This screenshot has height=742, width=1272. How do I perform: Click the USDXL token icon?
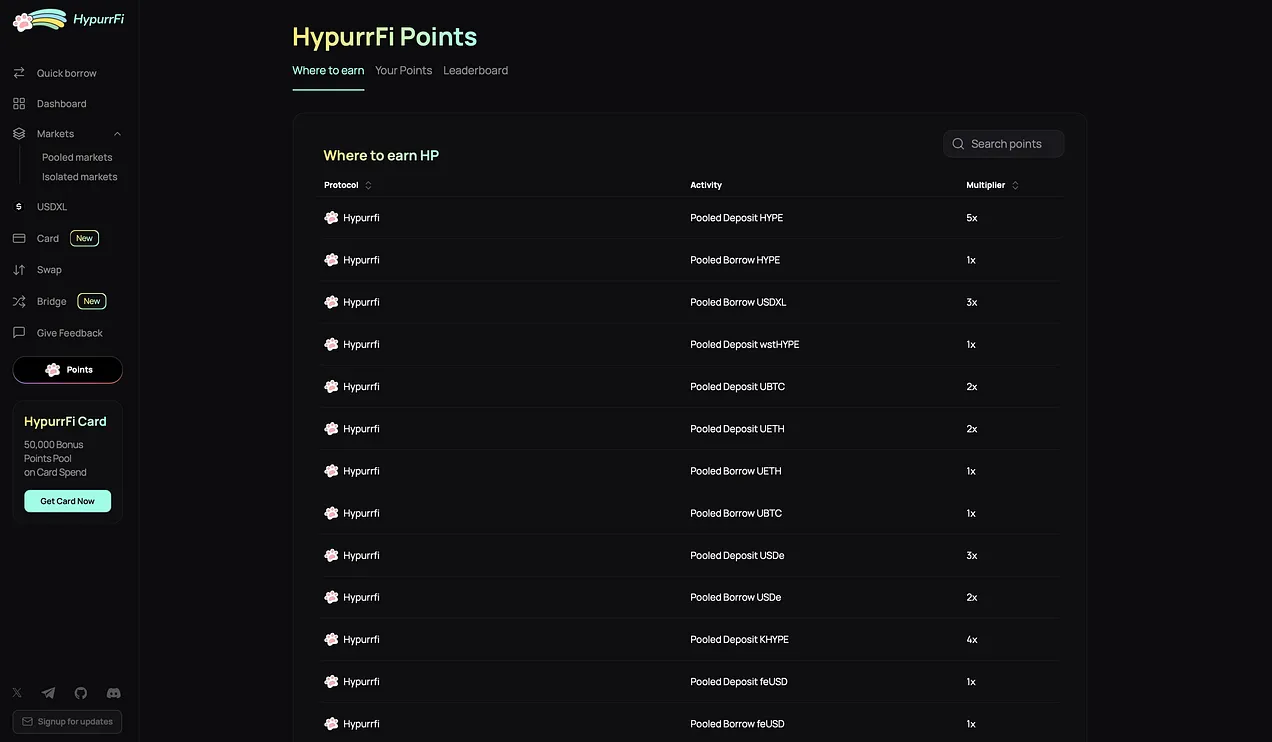pyautogui.click(x=18, y=206)
